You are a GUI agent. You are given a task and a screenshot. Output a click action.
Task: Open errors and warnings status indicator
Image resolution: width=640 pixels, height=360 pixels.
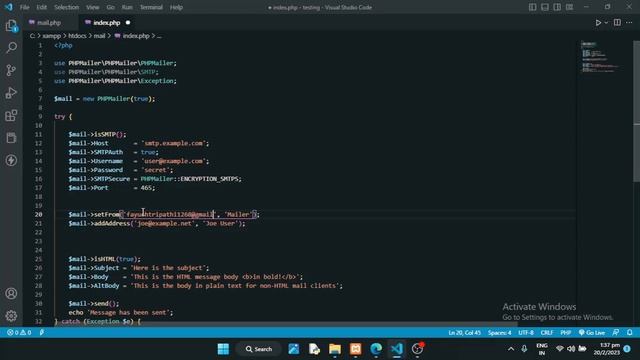point(19,333)
